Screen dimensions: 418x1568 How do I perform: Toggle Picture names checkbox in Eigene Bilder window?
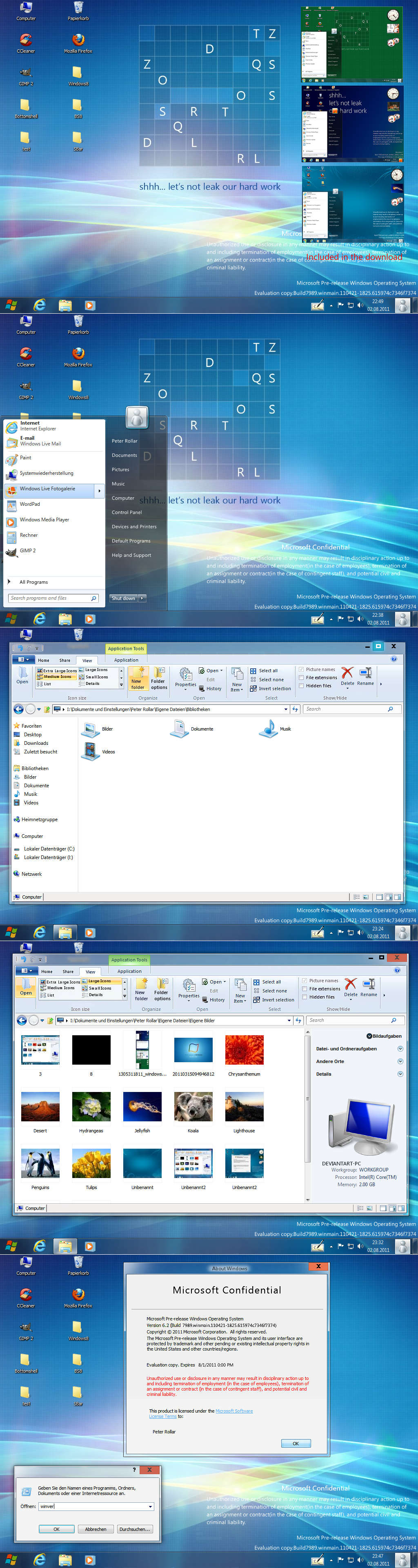pos(305,981)
